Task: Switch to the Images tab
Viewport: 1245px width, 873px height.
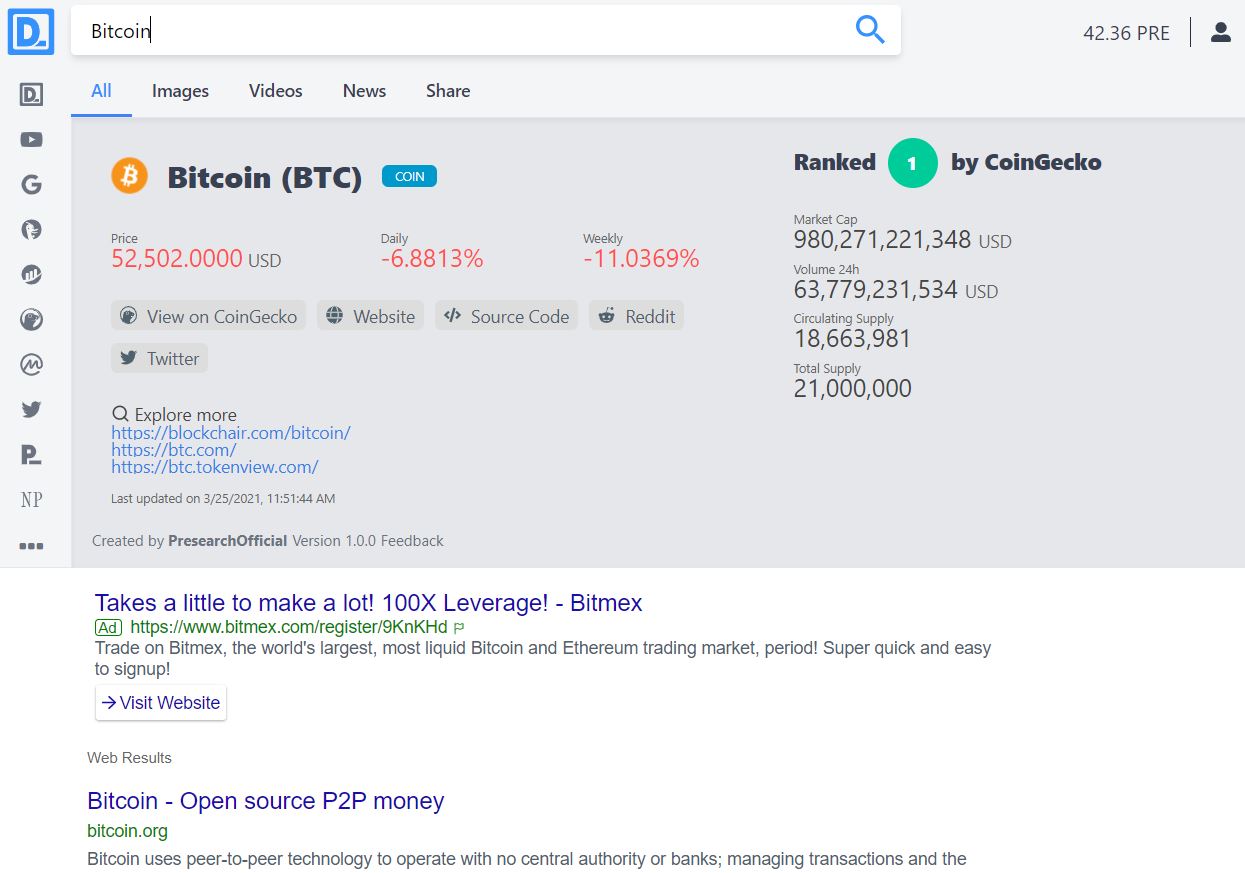Action: pyautogui.click(x=180, y=91)
